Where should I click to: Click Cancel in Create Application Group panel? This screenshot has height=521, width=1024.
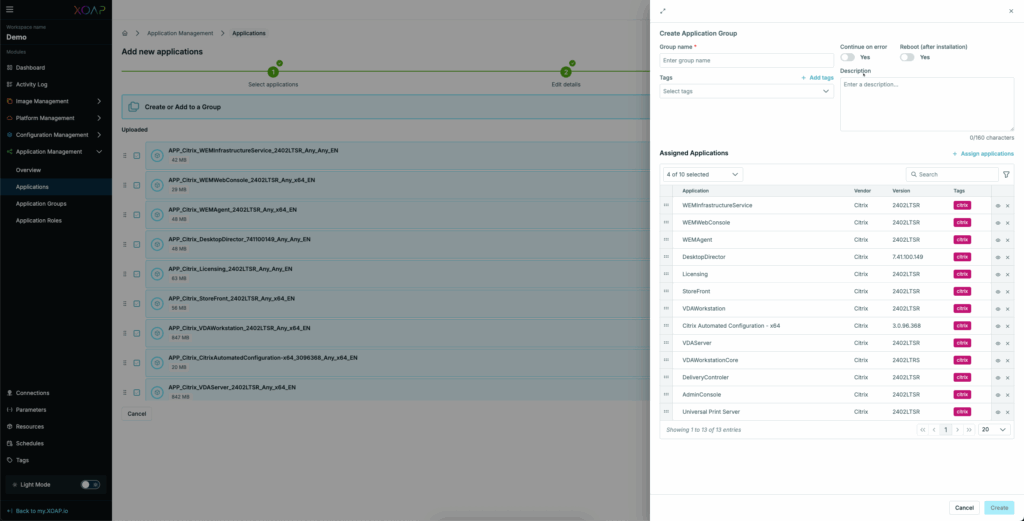pos(964,508)
